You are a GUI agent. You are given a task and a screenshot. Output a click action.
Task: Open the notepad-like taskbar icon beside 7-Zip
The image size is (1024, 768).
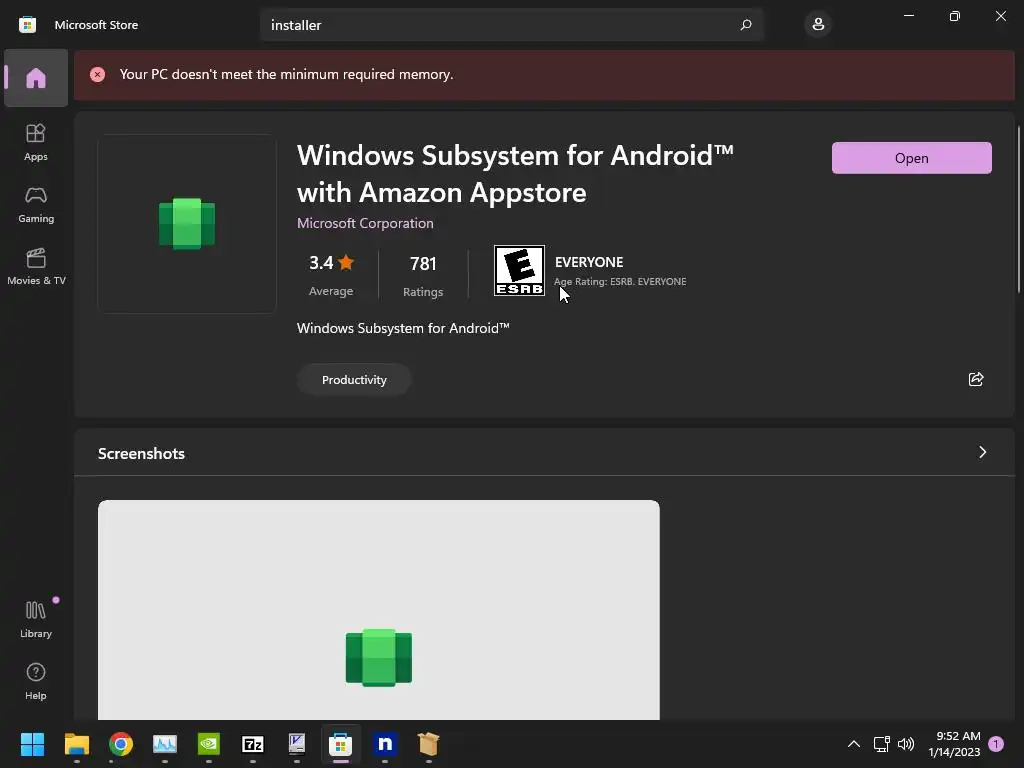tap(296, 744)
